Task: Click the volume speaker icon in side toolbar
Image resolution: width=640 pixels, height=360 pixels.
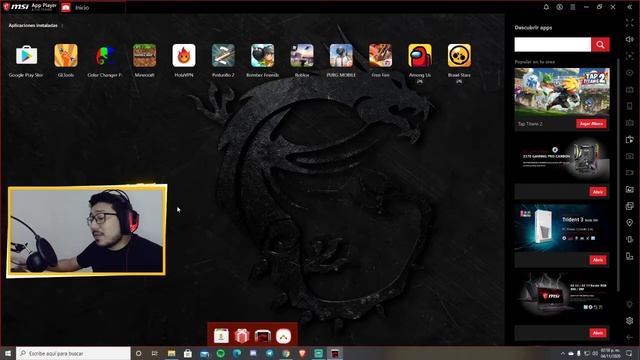Action: pyautogui.click(x=630, y=39)
